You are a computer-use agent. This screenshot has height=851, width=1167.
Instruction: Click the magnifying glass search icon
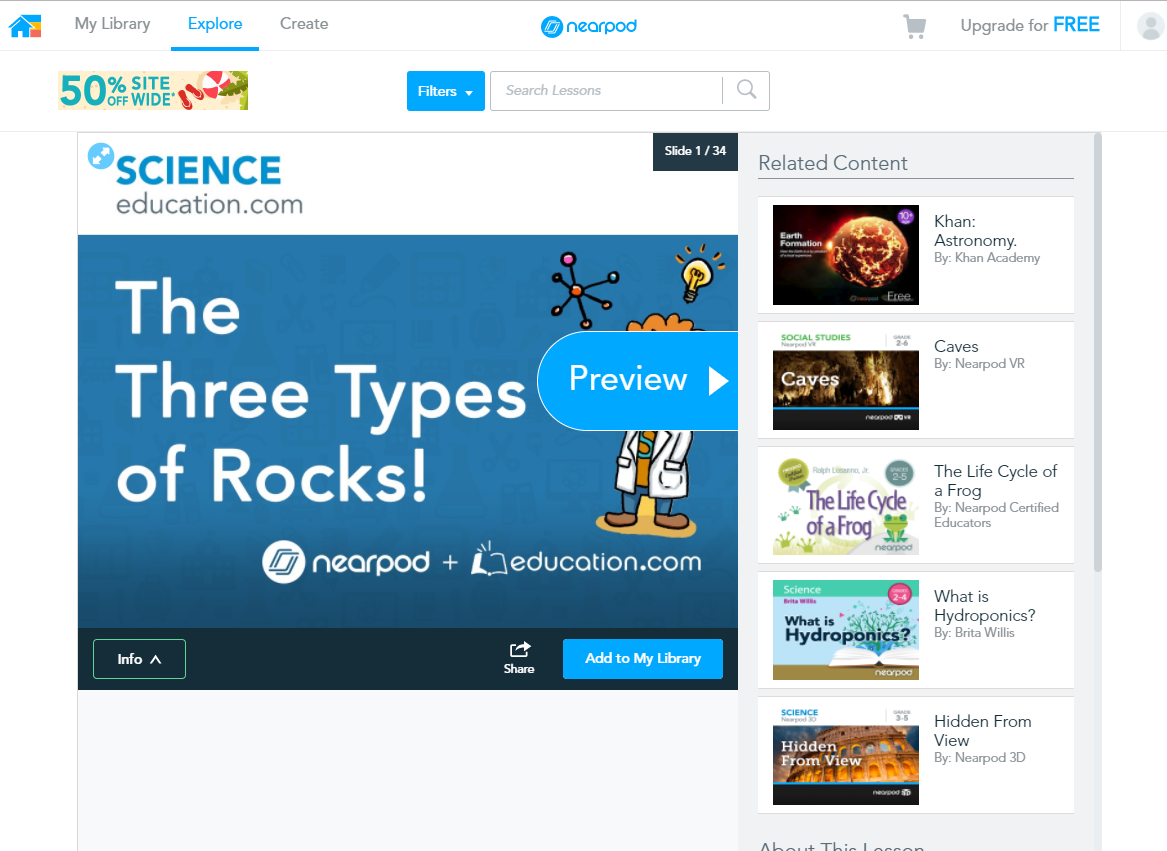tap(746, 90)
